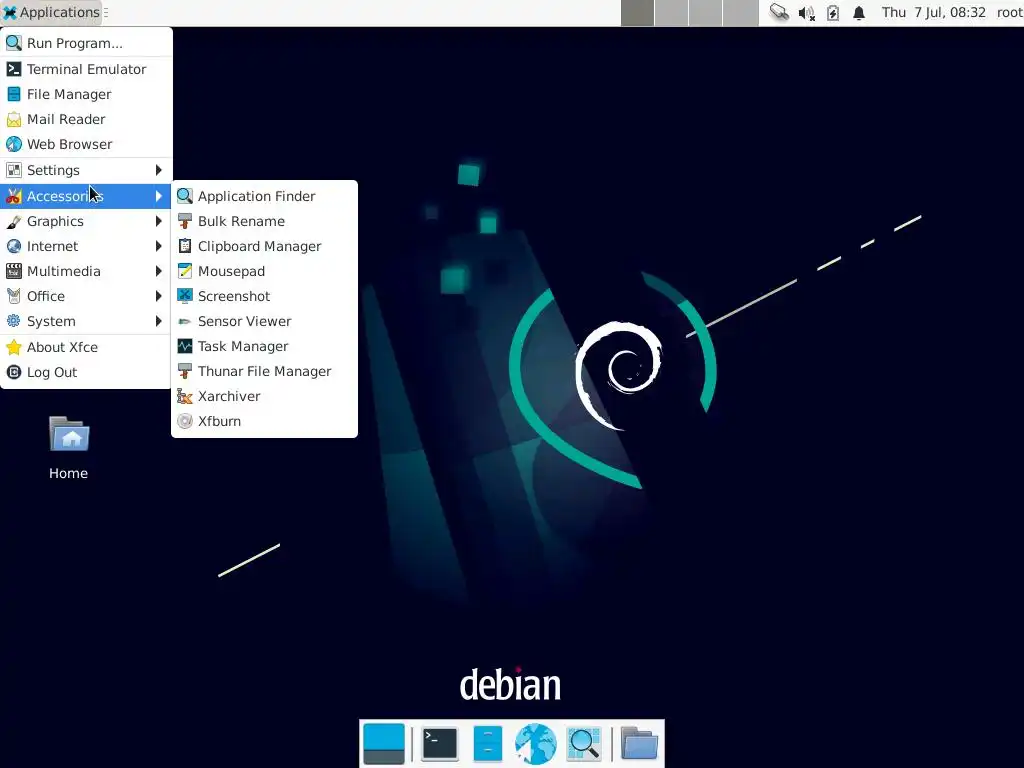Click Show Desktop in the bottom dock
The height and width of the screenshot is (768, 1024).
coord(383,744)
